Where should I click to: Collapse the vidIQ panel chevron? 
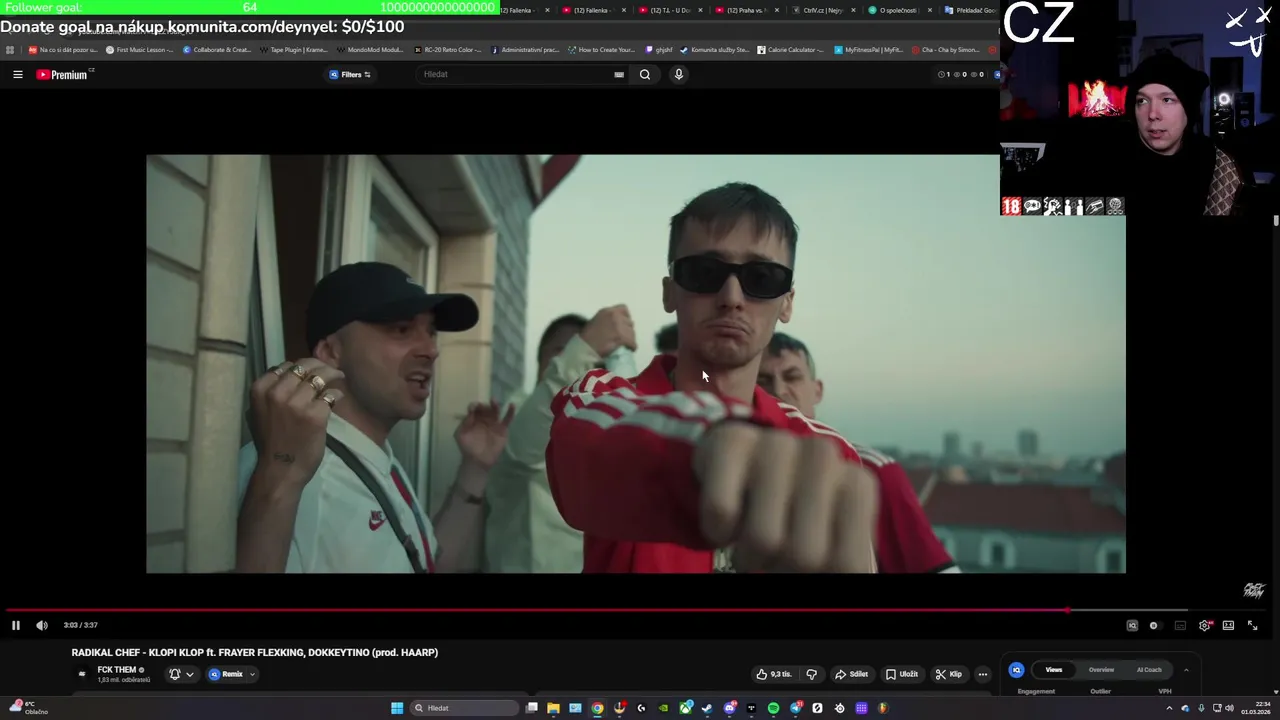coord(1186,670)
